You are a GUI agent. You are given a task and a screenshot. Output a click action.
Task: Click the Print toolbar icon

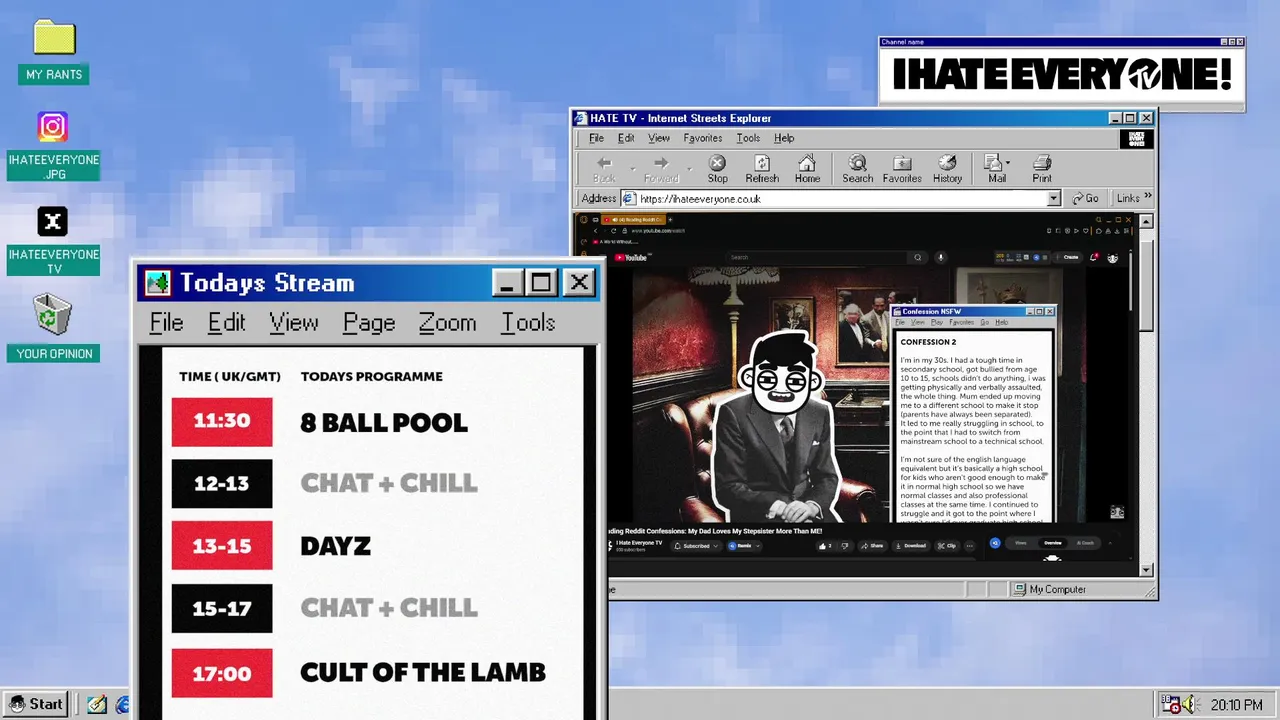[x=1042, y=163]
